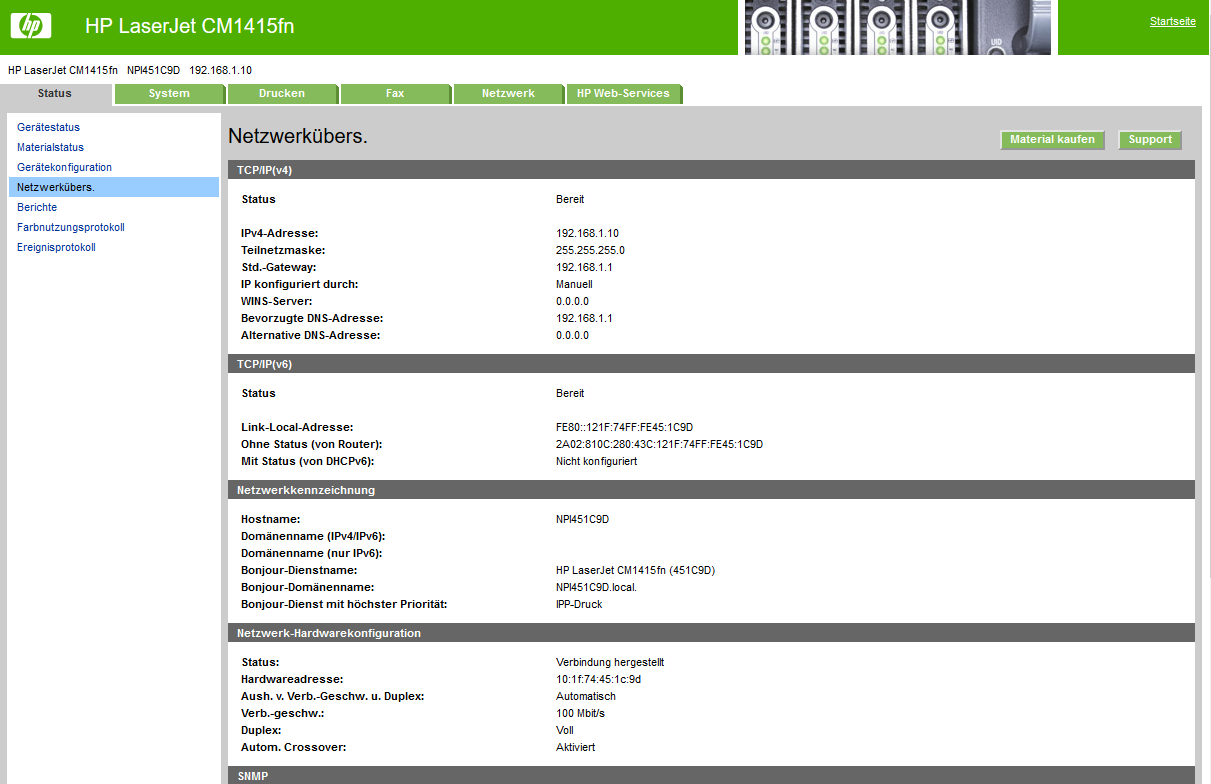This screenshot has width=1211, height=784.
Task: Open the Netzwerk tab
Action: click(508, 94)
